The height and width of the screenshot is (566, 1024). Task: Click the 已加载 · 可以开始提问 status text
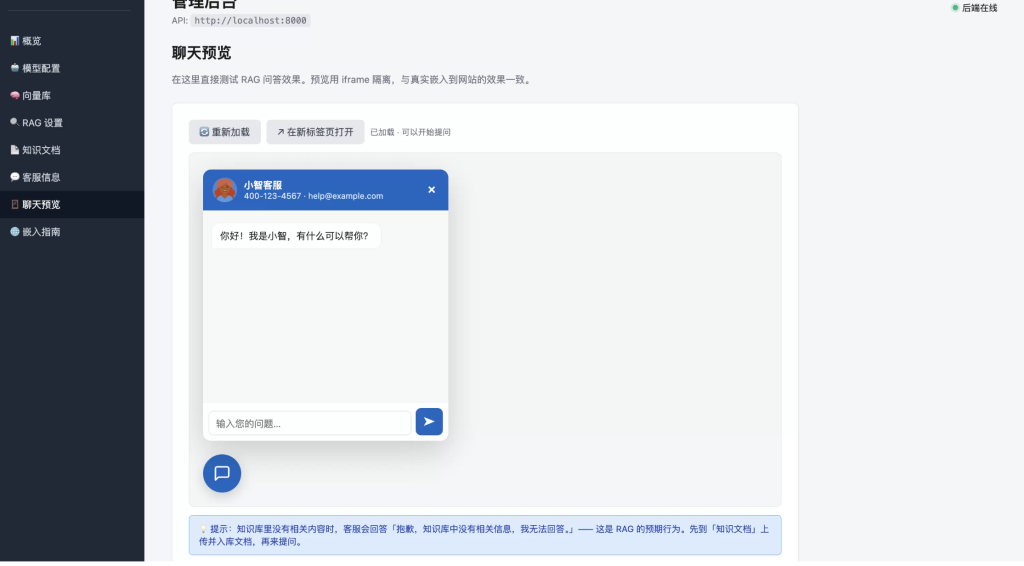410,132
